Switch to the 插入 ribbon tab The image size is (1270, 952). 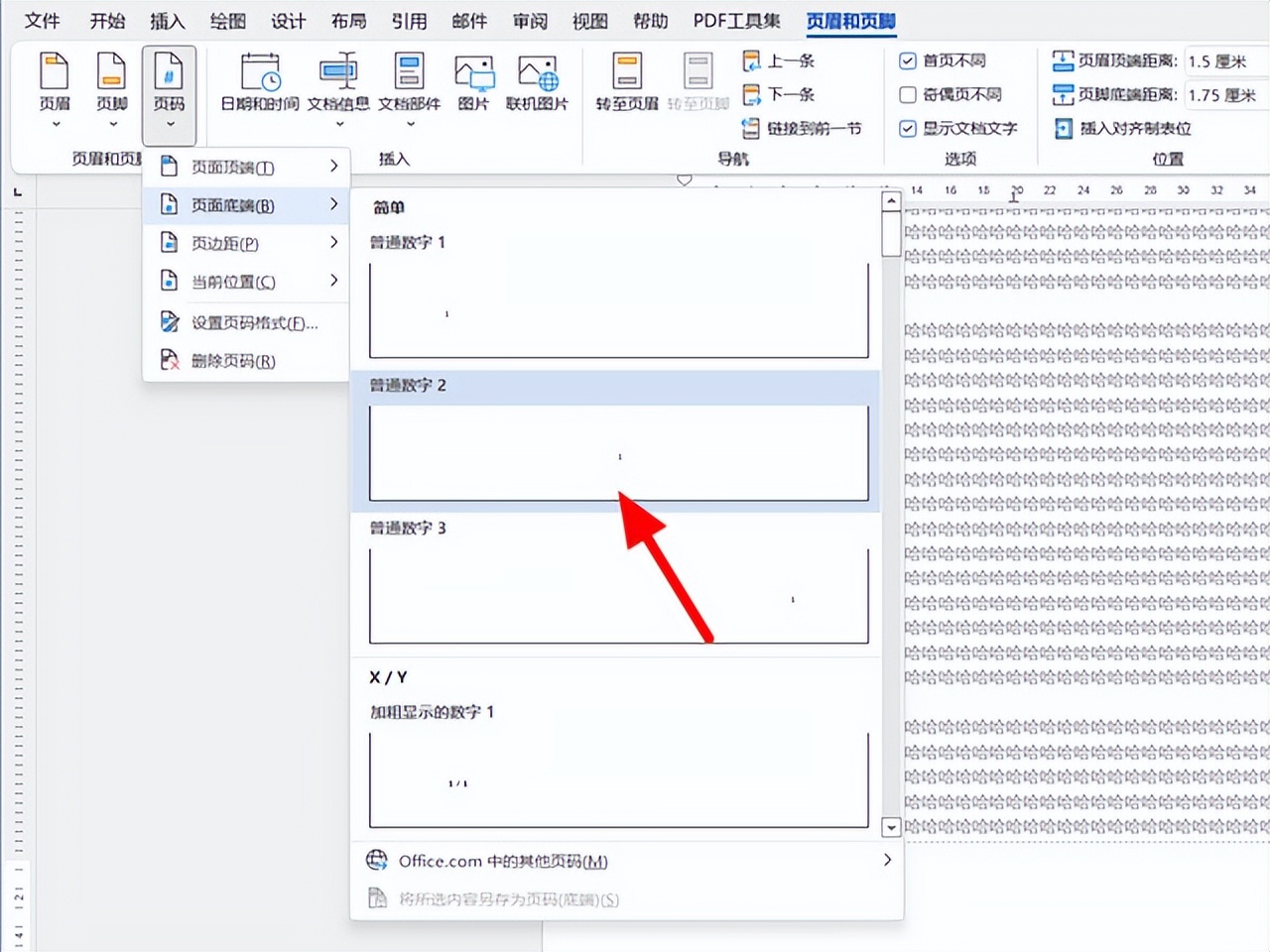(x=167, y=21)
